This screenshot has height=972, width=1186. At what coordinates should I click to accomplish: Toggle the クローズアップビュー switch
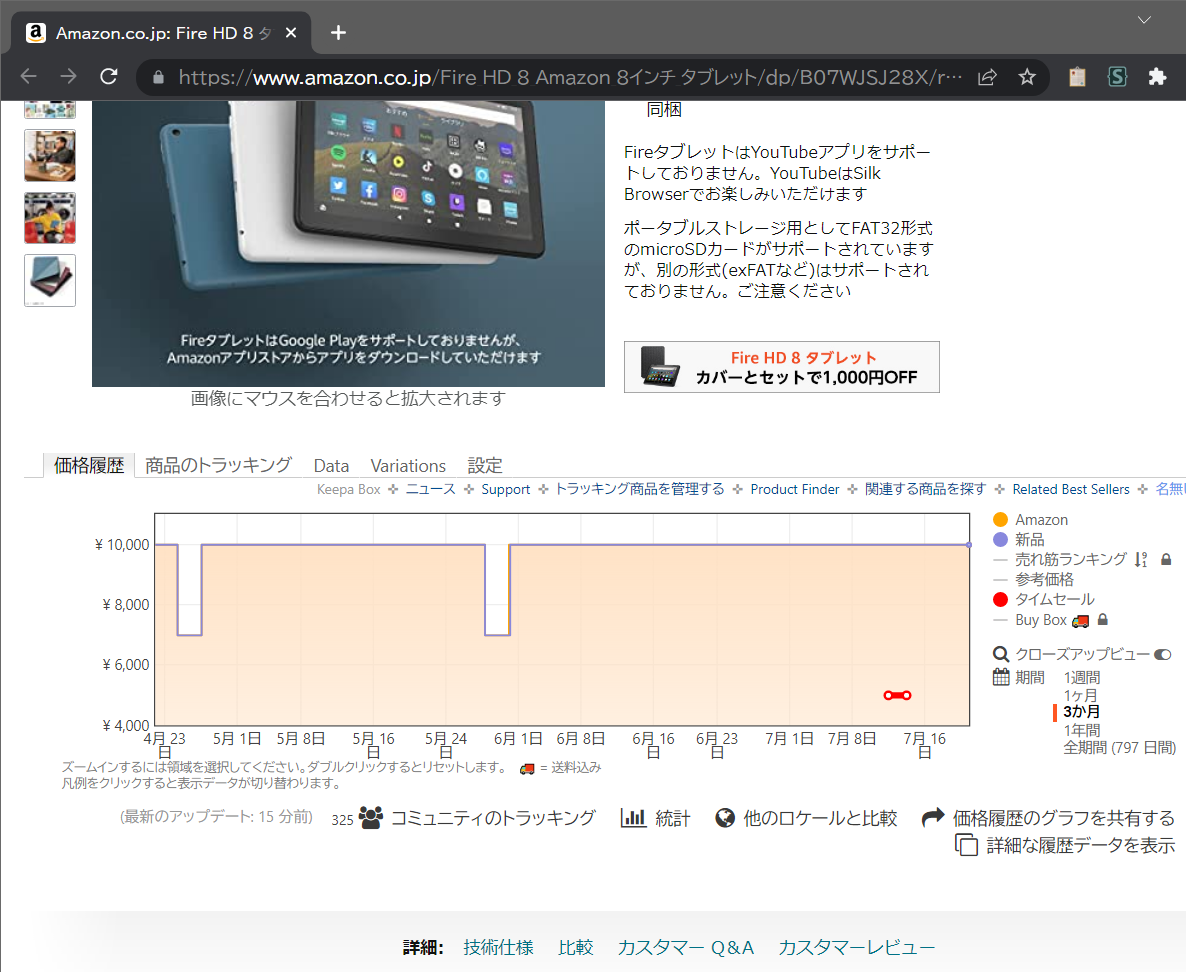click(x=1163, y=654)
